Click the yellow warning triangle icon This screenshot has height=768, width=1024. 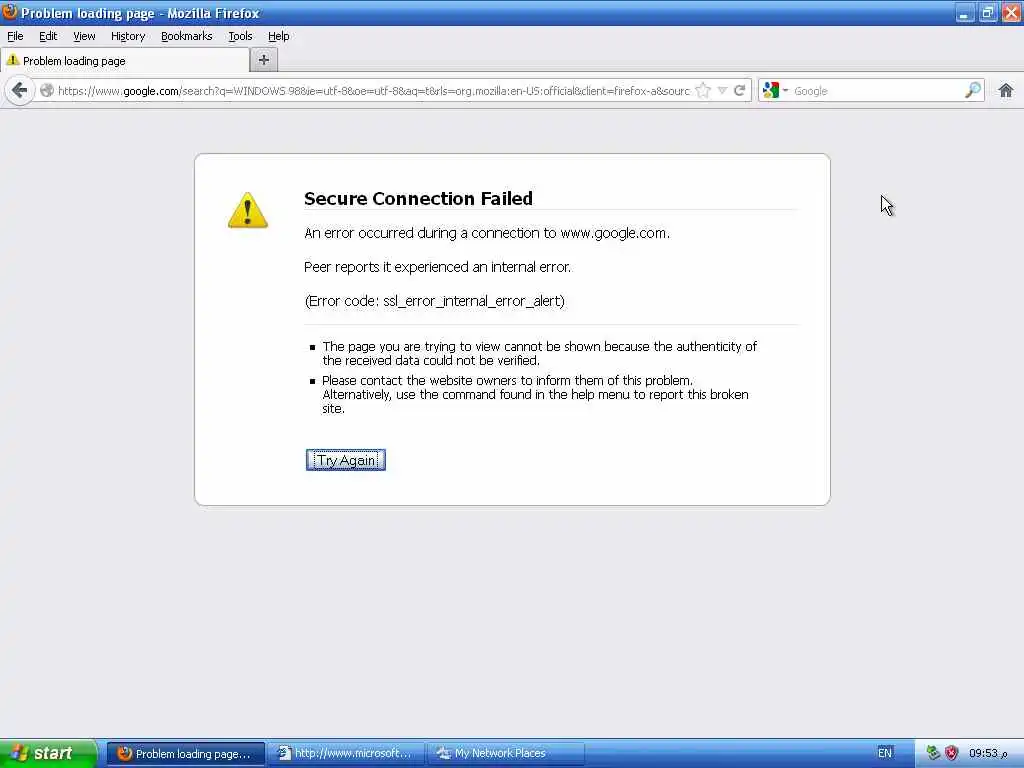tap(248, 210)
